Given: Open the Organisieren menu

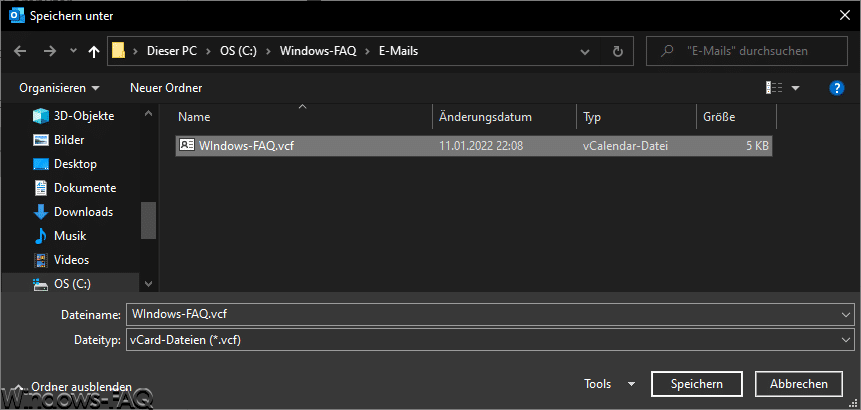Looking at the screenshot, I should 59,88.
